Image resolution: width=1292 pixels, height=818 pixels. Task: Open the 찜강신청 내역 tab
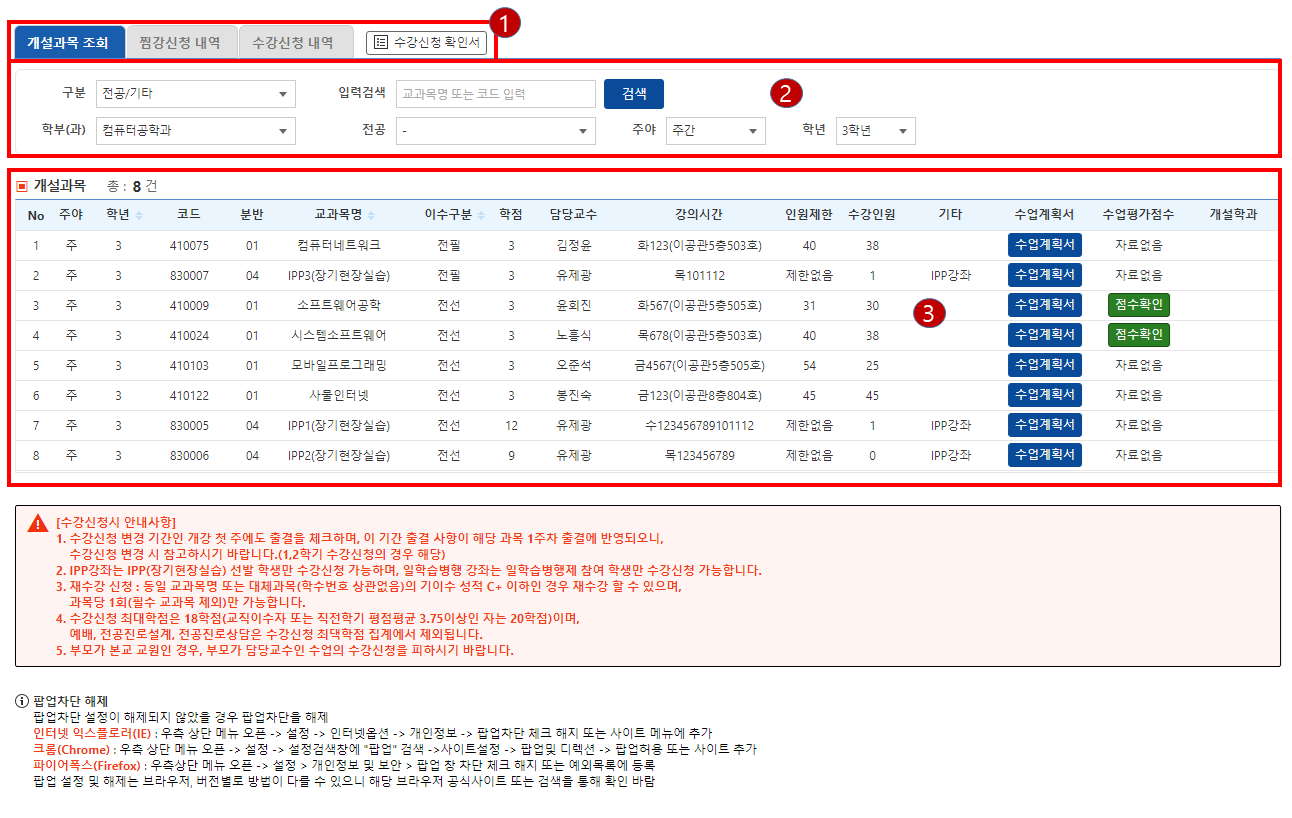point(181,42)
